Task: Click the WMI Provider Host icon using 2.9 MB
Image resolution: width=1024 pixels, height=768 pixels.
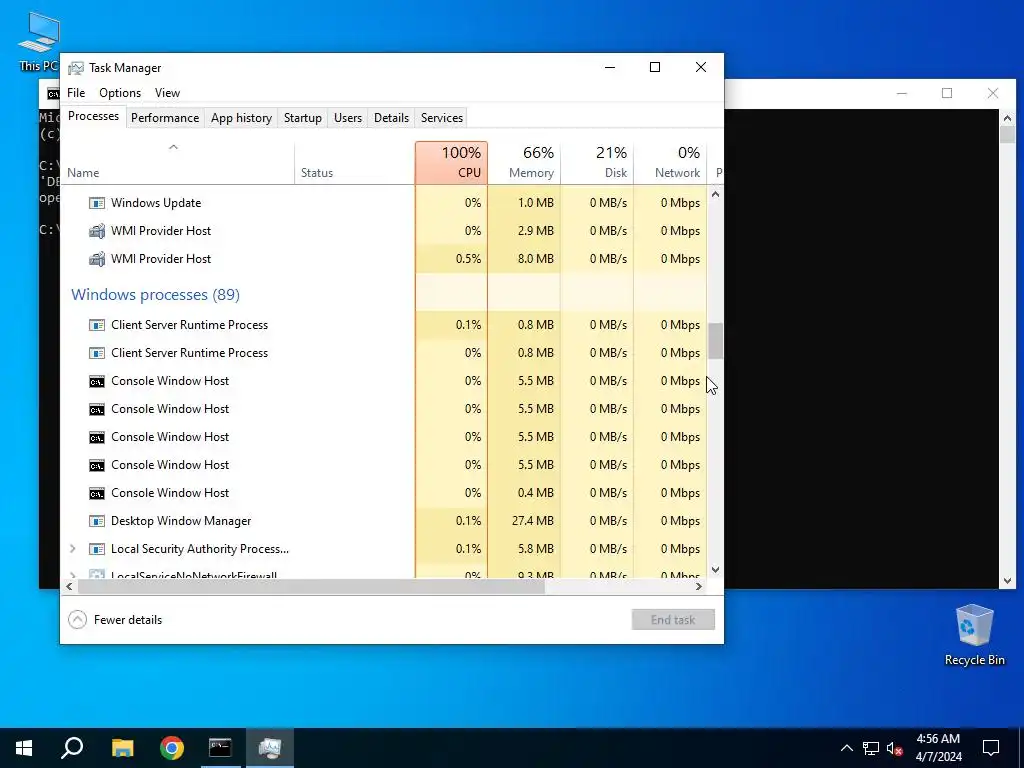Action: point(97,231)
